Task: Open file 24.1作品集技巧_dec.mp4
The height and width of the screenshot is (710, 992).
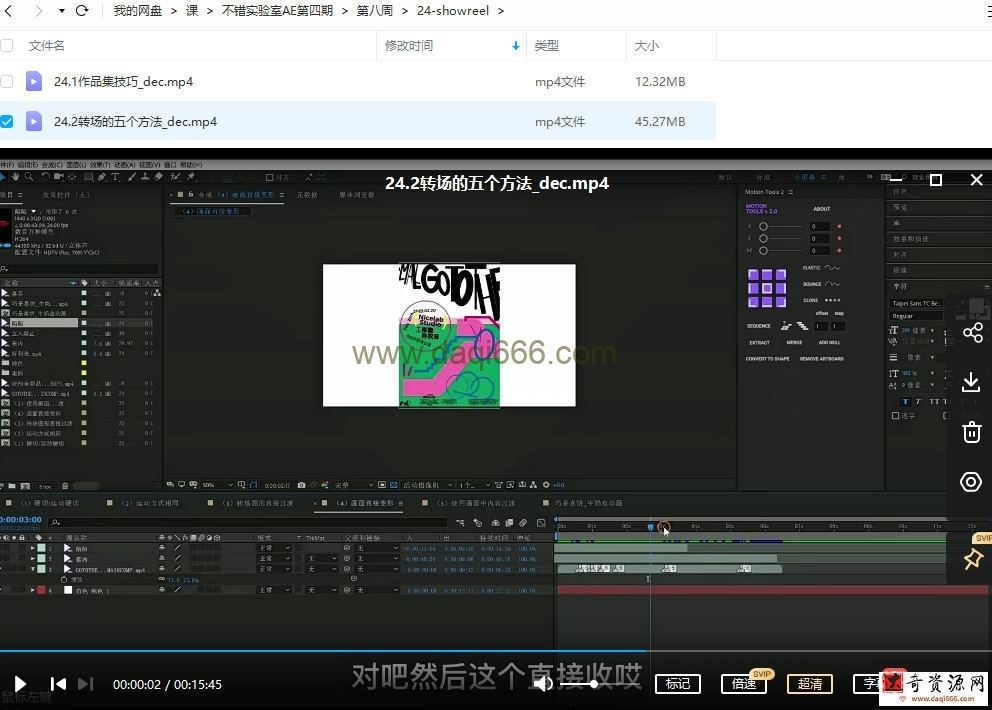Action: coord(123,82)
